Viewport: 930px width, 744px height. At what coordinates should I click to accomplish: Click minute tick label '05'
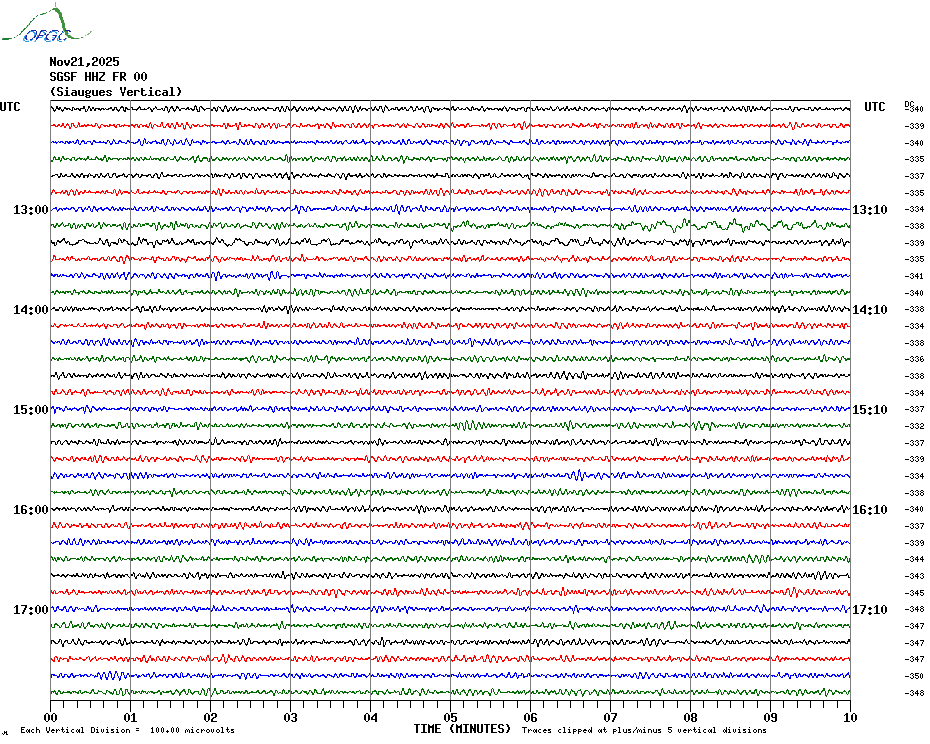coord(451,717)
